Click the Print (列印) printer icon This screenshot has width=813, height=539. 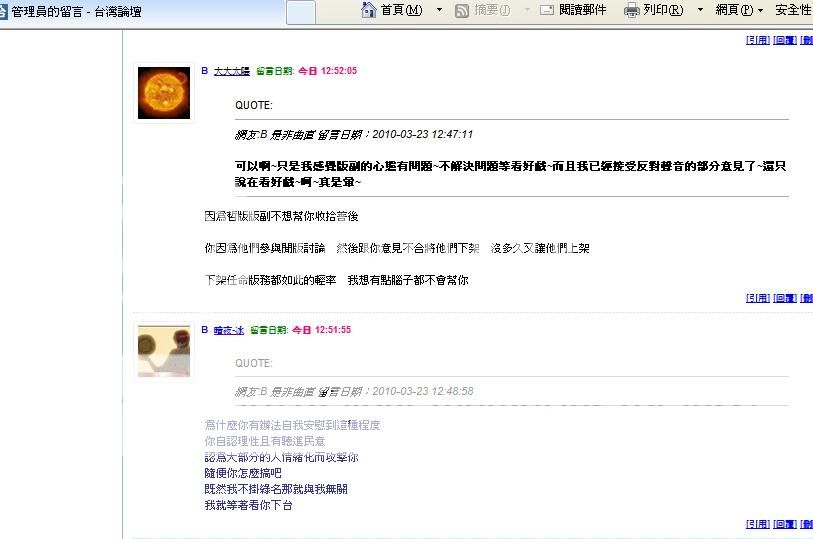pos(632,10)
